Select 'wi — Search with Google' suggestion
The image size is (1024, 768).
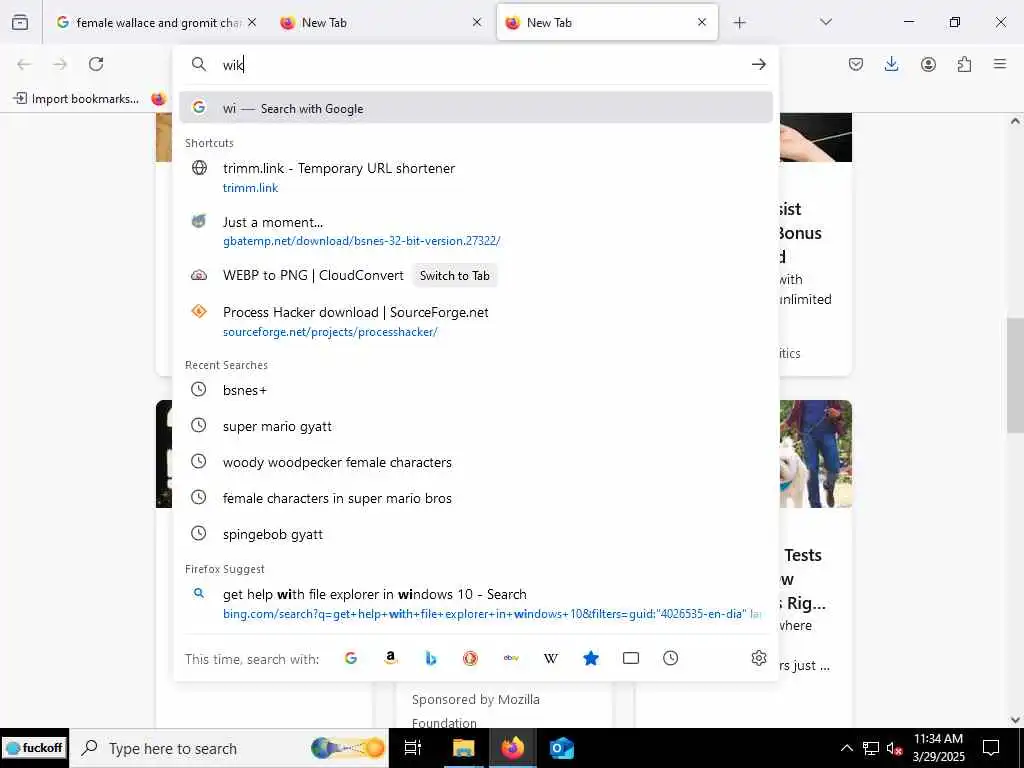point(475,108)
